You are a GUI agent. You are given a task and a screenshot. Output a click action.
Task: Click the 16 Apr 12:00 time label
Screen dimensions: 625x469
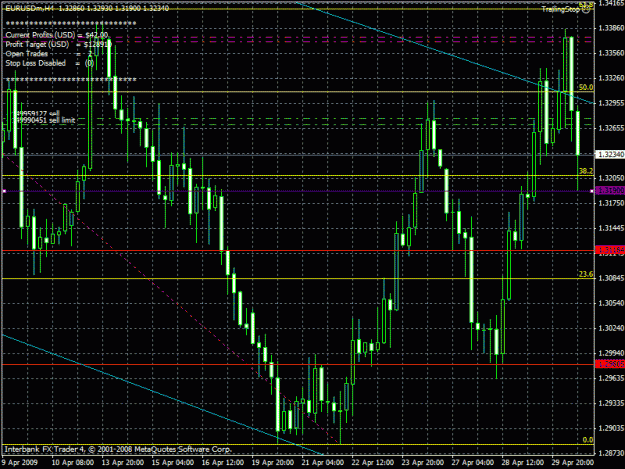click(x=222, y=463)
